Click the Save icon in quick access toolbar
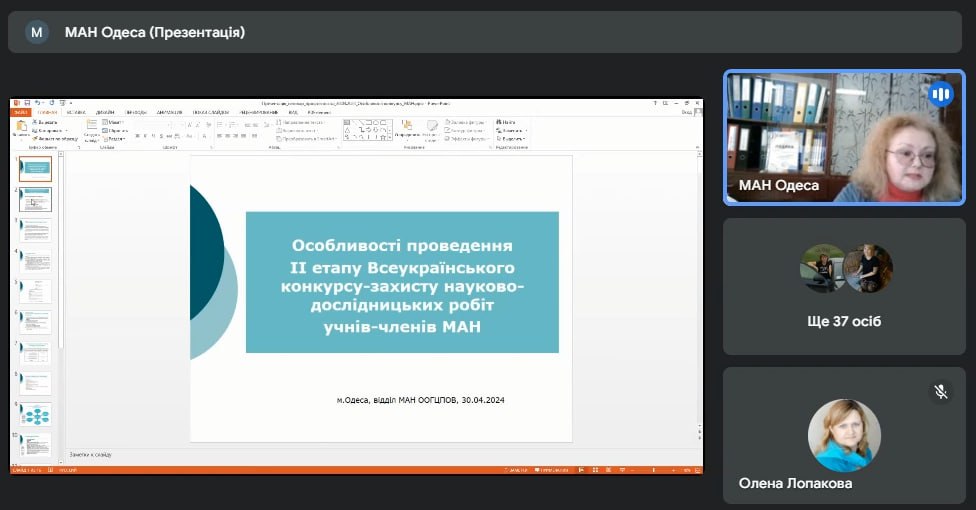Image resolution: width=976 pixels, height=510 pixels. pos(27,103)
